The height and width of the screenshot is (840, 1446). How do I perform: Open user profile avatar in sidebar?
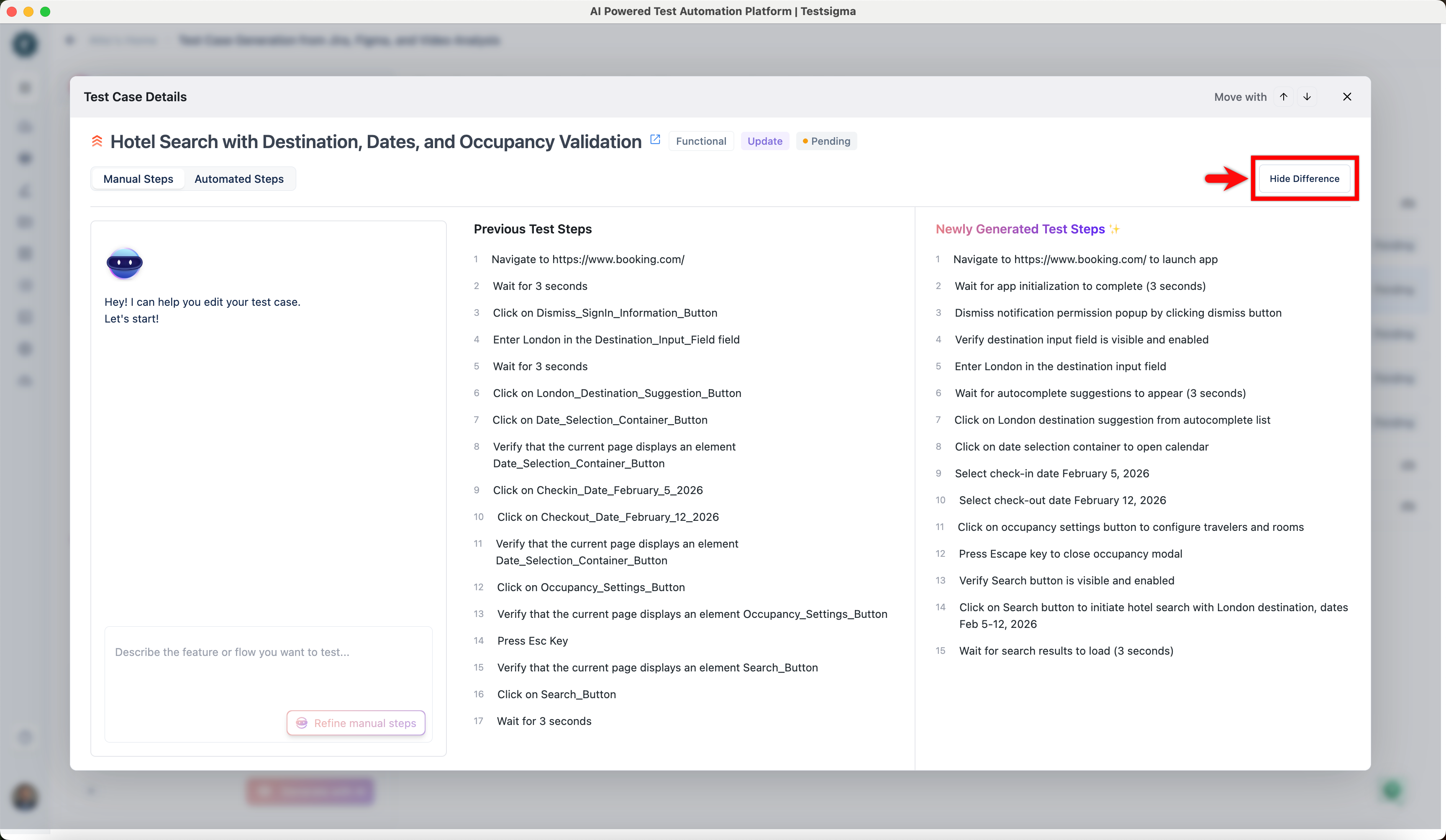pyautogui.click(x=25, y=797)
